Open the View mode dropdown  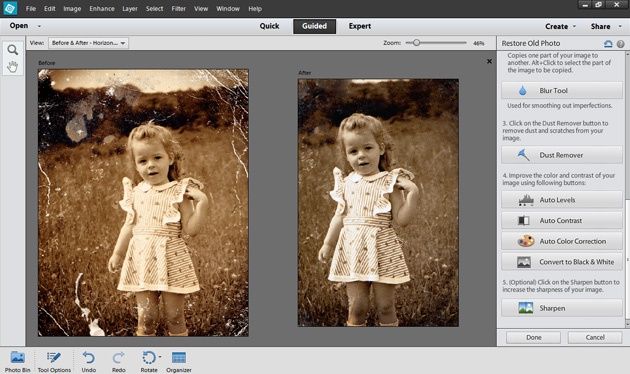88,43
